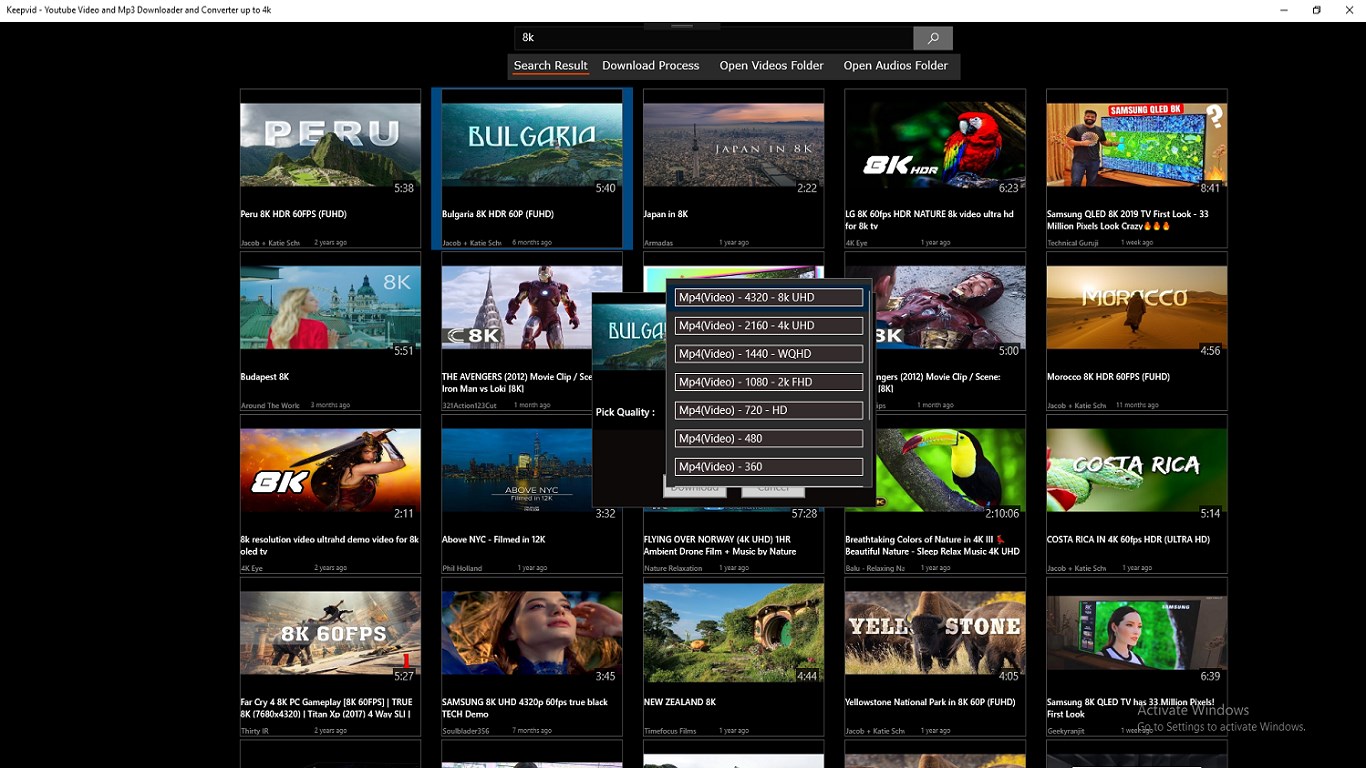Click Open Audios Folder
The width and height of the screenshot is (1366, 768).
[896, 66]
